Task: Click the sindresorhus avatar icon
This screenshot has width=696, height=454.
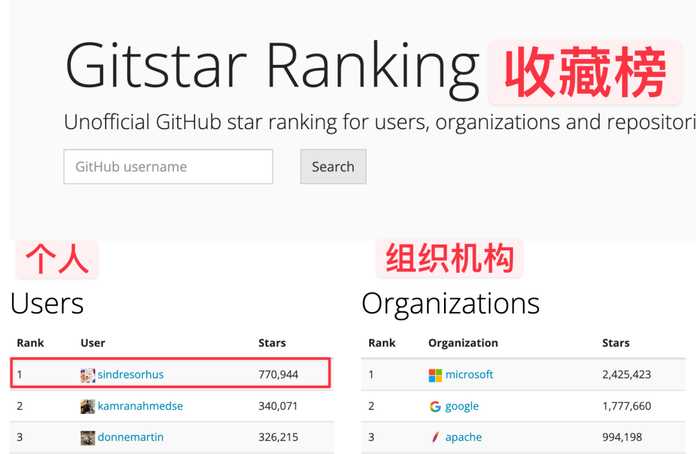Action: point(87,375)
